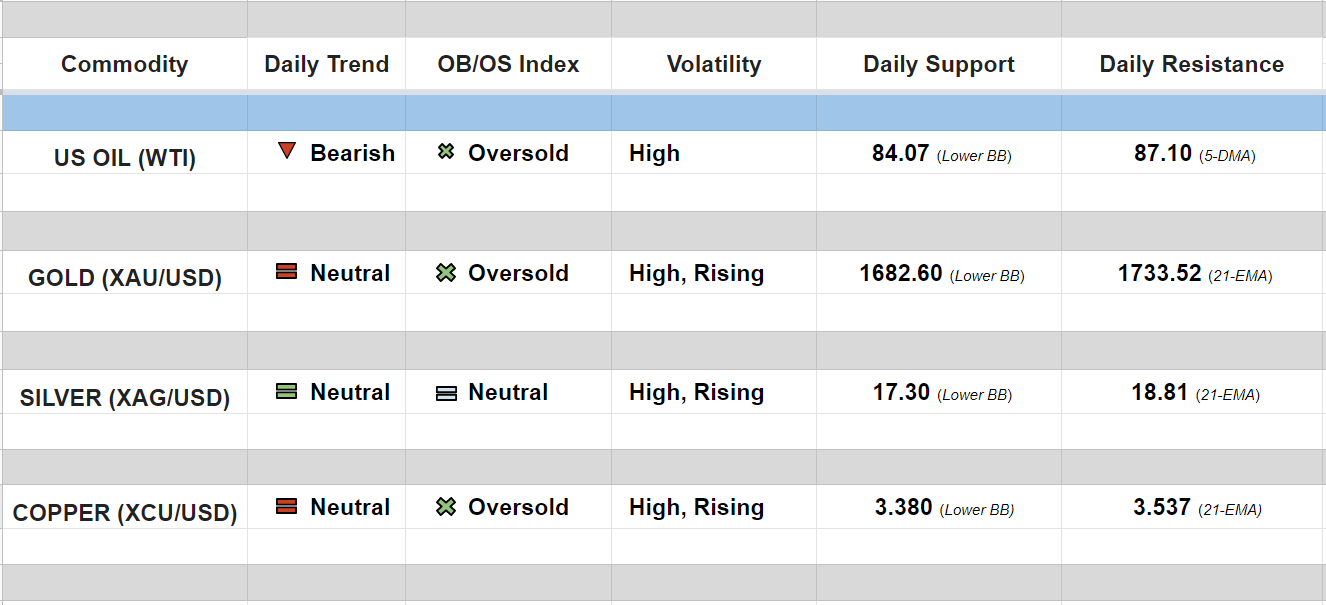Screen dimensions: 1326x605
Task: Click Silver's 17.30 daily support value
Action: (x=901, y=392)
